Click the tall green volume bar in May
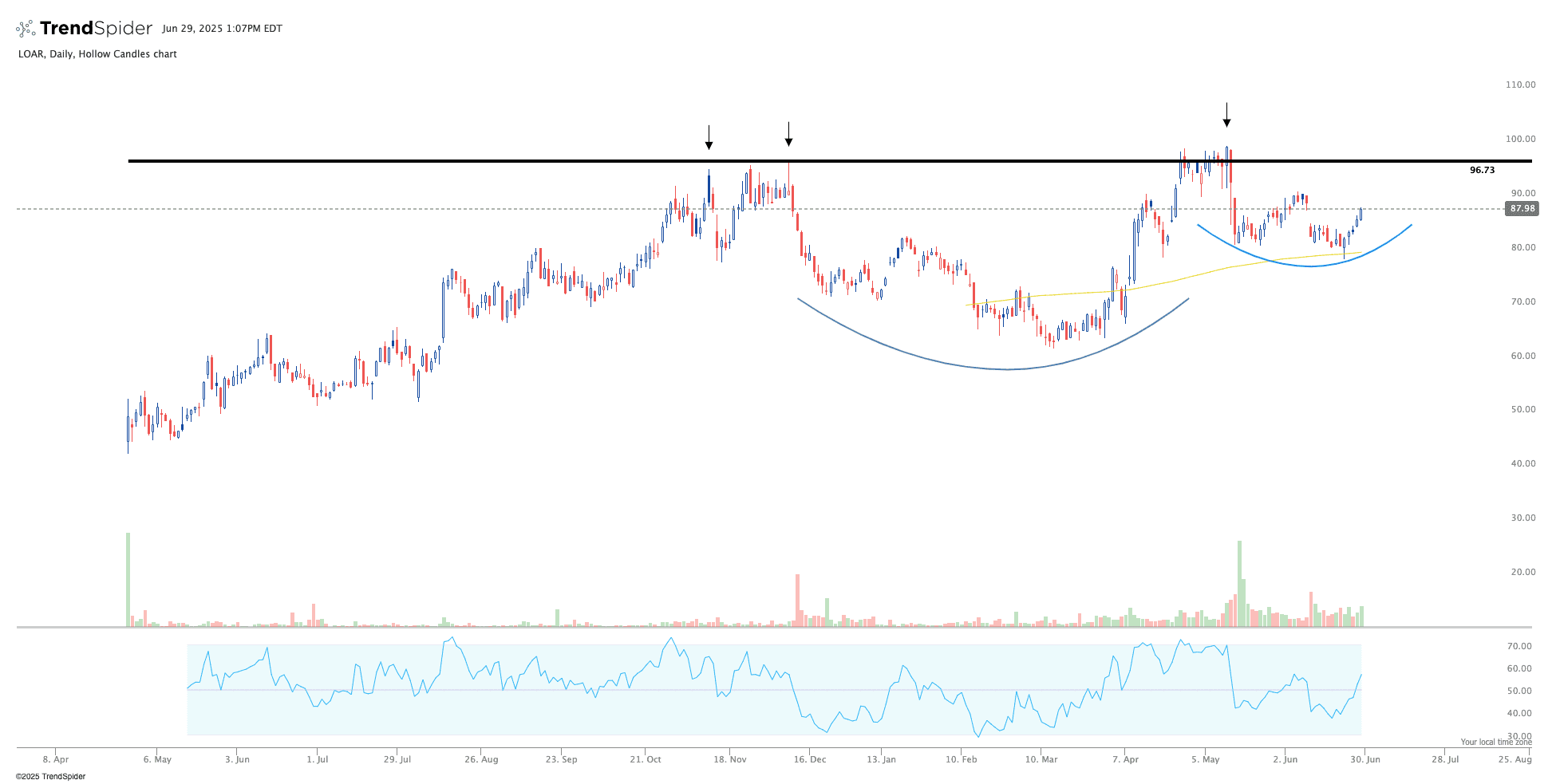 (x=1239, y=584)
